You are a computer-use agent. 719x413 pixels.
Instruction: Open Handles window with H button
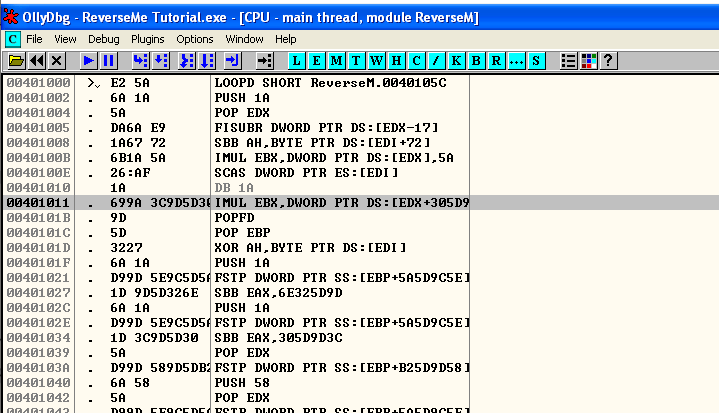[396, 61]
